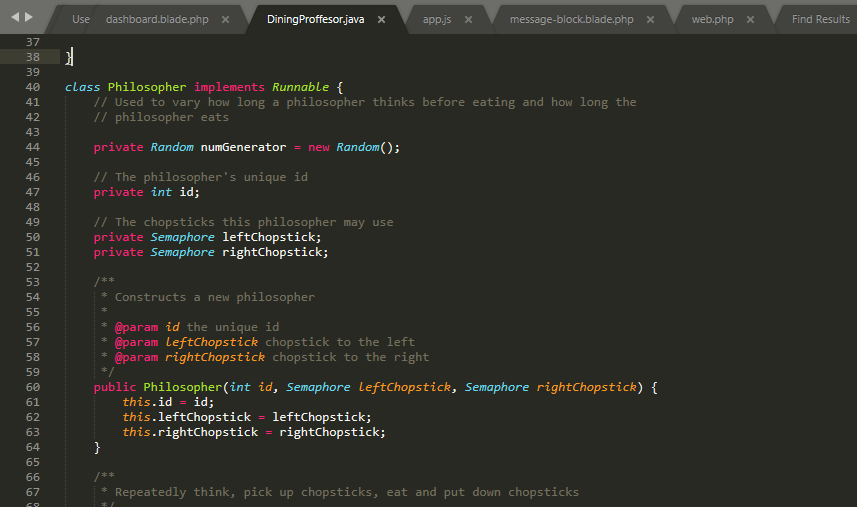The width and height of the screenshot is (857, 507).
Task: Switch to the DiningProffesor.java tab
Action: (x=315, y=19)
